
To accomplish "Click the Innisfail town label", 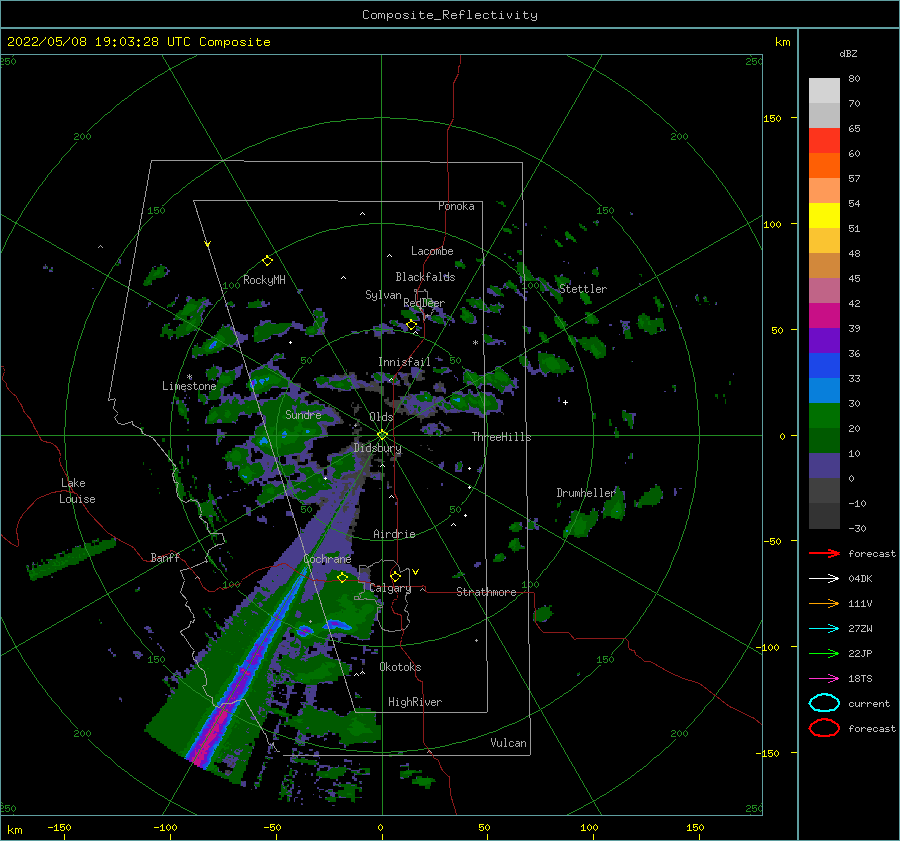I will point(404,362).
